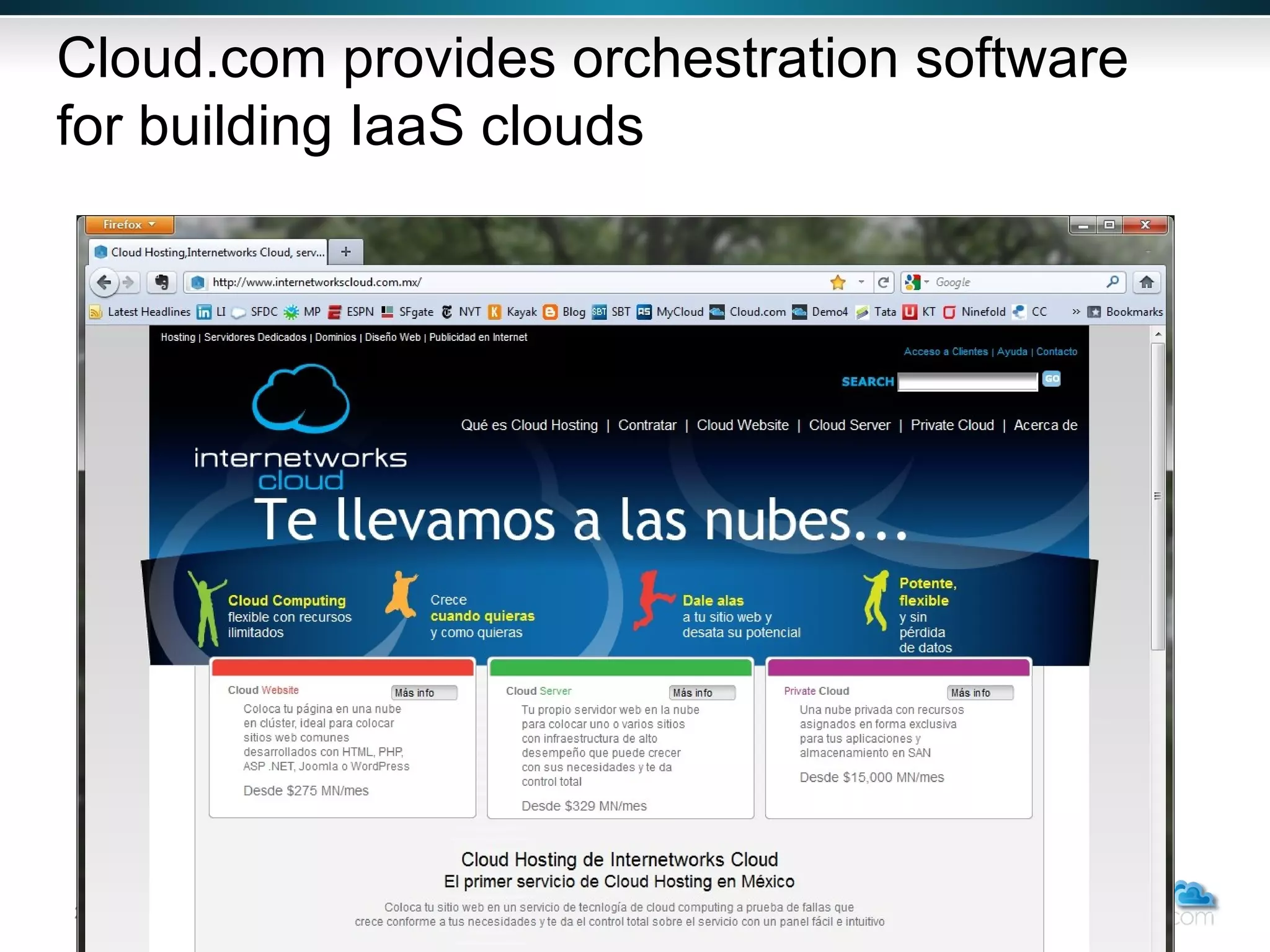
Task: Open the KT bookmark
Action: [919, 312]
